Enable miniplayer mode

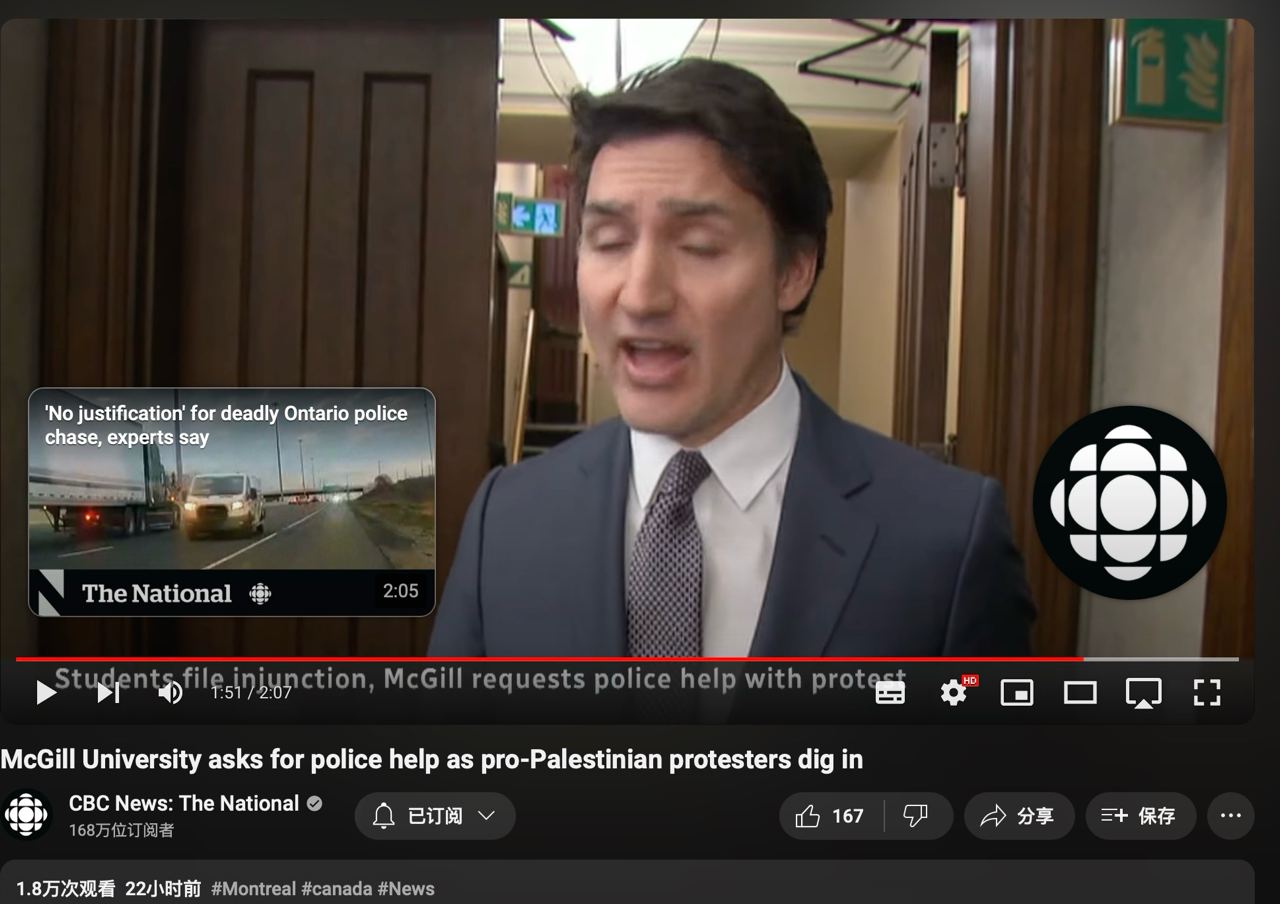click(x=1017, y=692)
